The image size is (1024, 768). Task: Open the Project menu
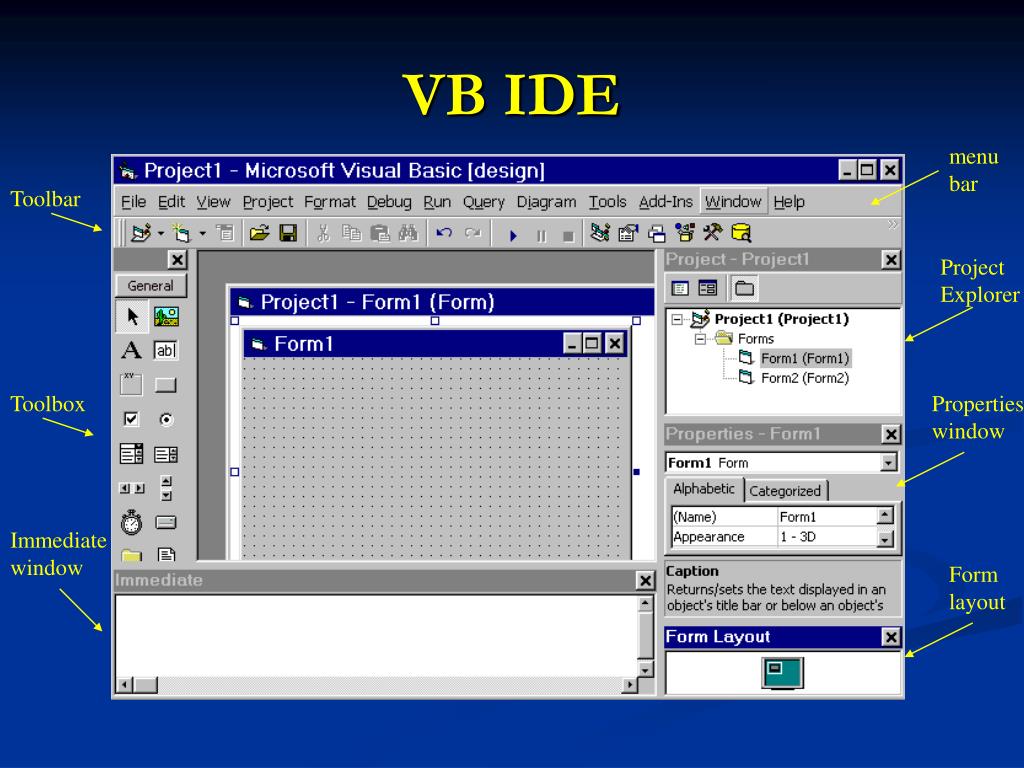(268, 202)
